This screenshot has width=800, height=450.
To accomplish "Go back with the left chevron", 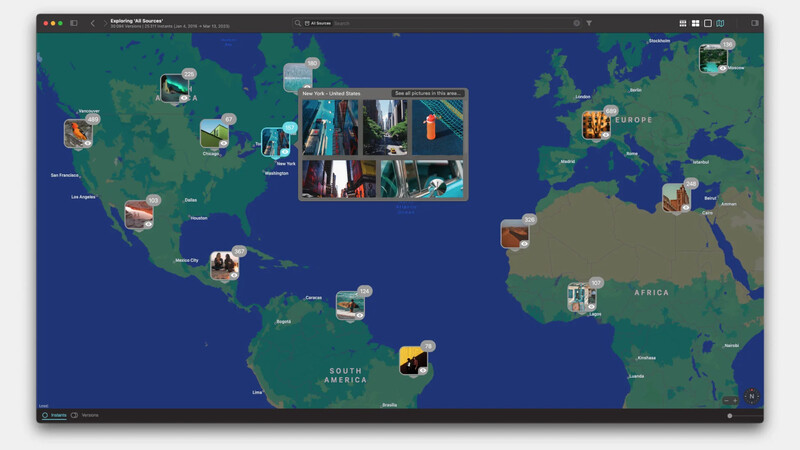I will 92,23.
